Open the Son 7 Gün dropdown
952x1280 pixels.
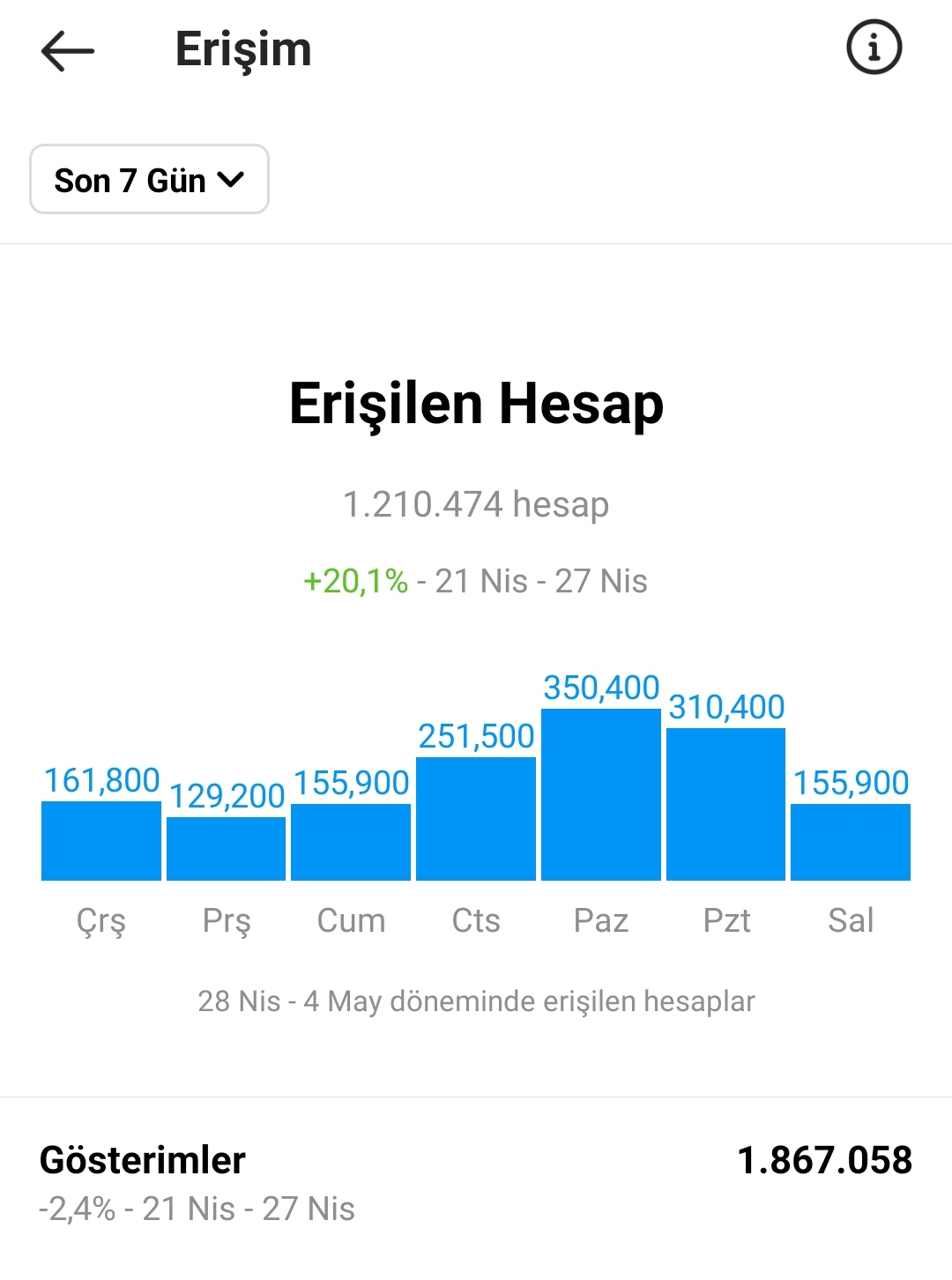coord(149,179)
